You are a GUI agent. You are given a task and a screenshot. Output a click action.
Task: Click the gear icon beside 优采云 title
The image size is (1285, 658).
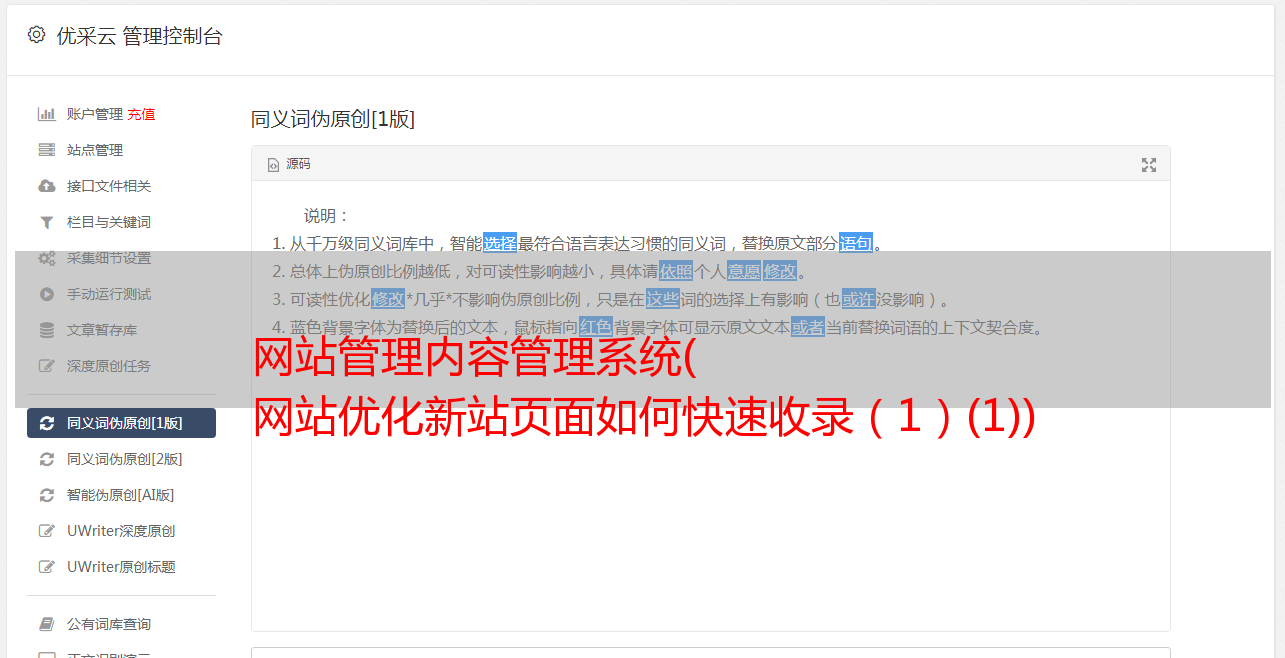pos(36,35)
